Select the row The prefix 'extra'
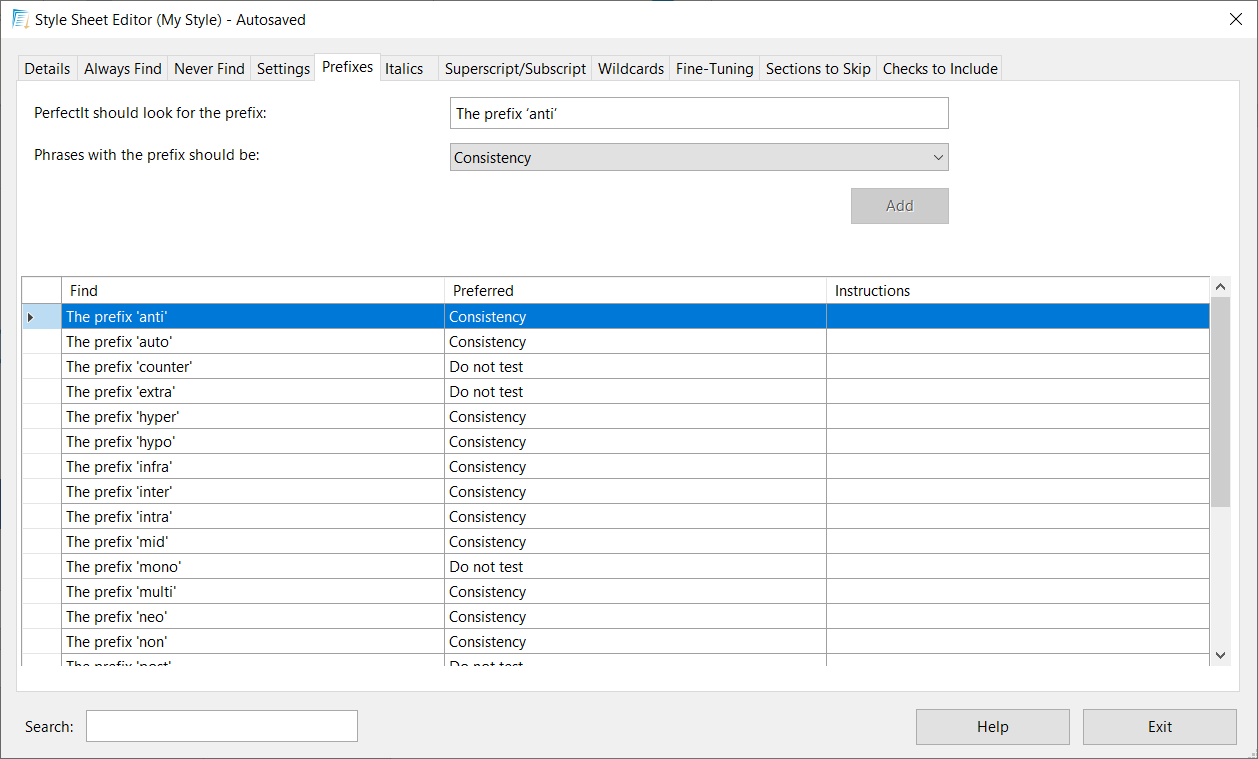The image size is (1258, 759). click(x=616, y=392)
